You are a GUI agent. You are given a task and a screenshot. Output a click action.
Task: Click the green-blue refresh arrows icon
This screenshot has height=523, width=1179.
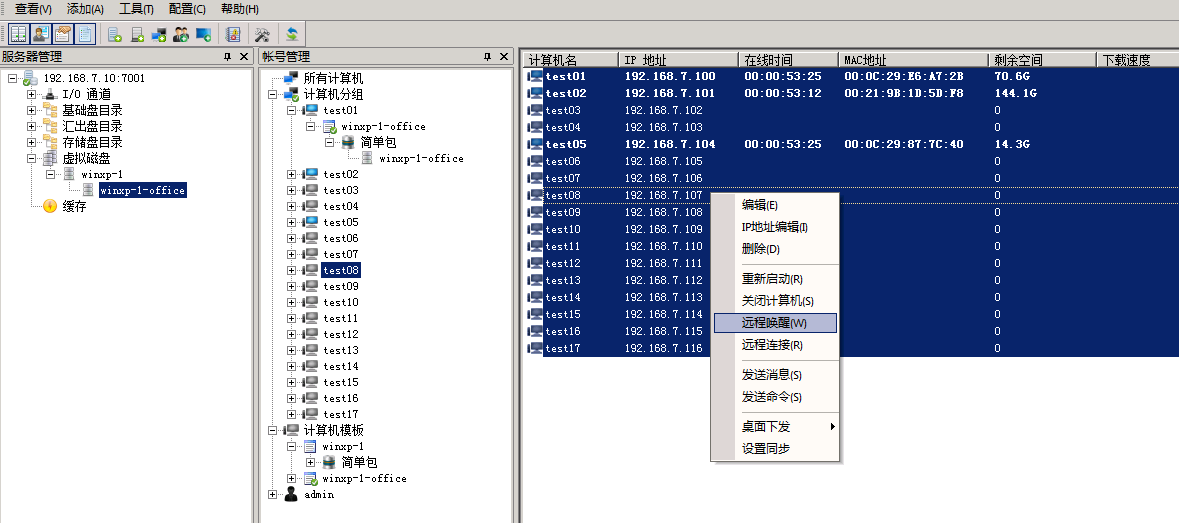292,34
